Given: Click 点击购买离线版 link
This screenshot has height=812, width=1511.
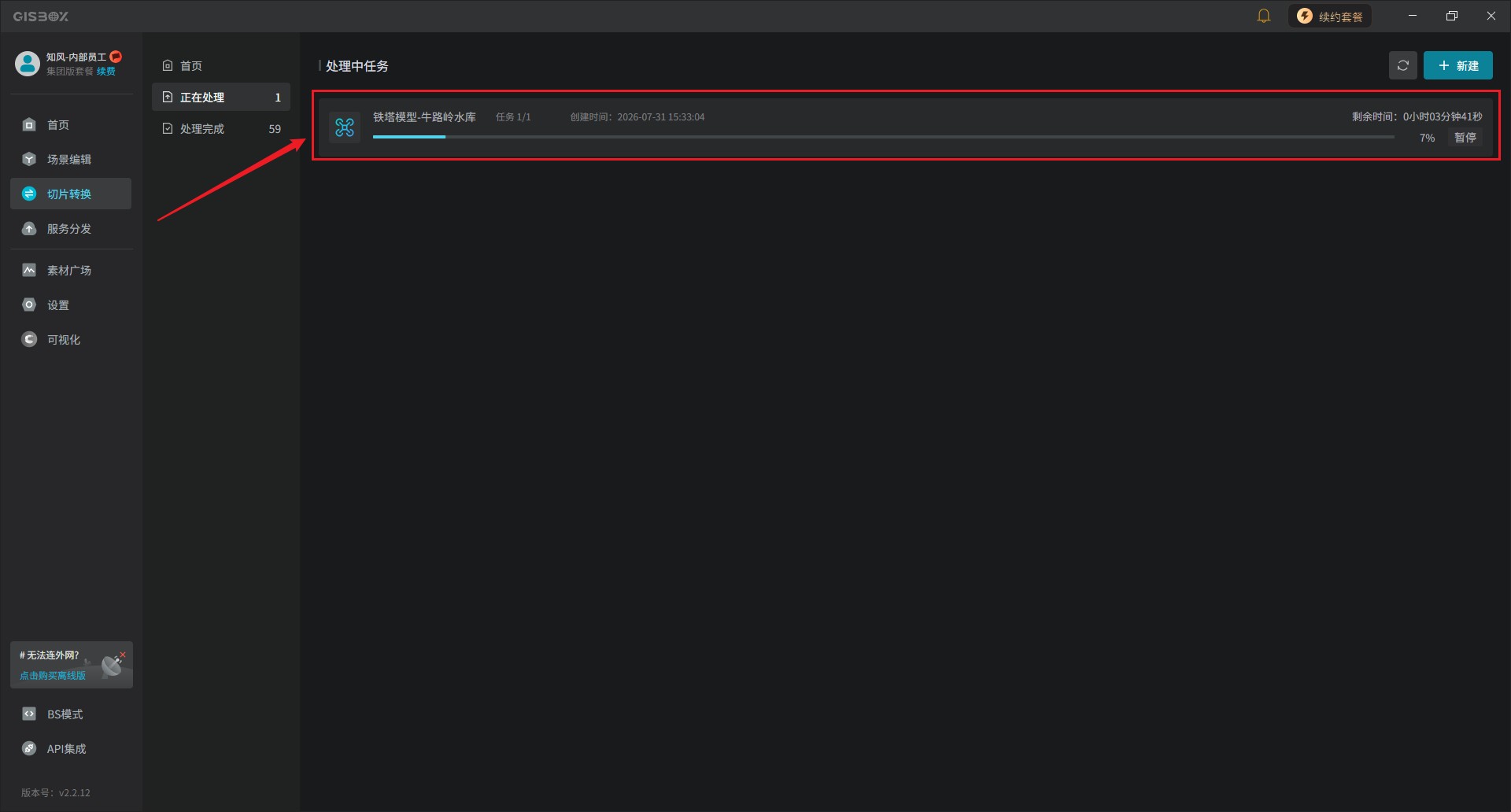Looking at the screenshot, I should click(x=53, y=675).
